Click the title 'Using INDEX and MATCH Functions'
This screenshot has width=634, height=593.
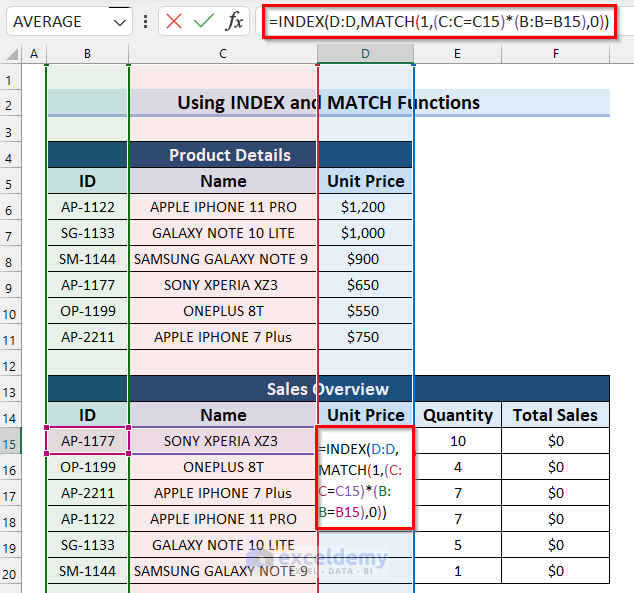[328, 103]
